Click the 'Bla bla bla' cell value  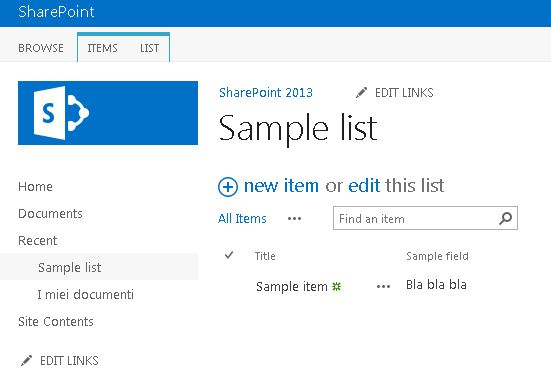tap(436, 285)
